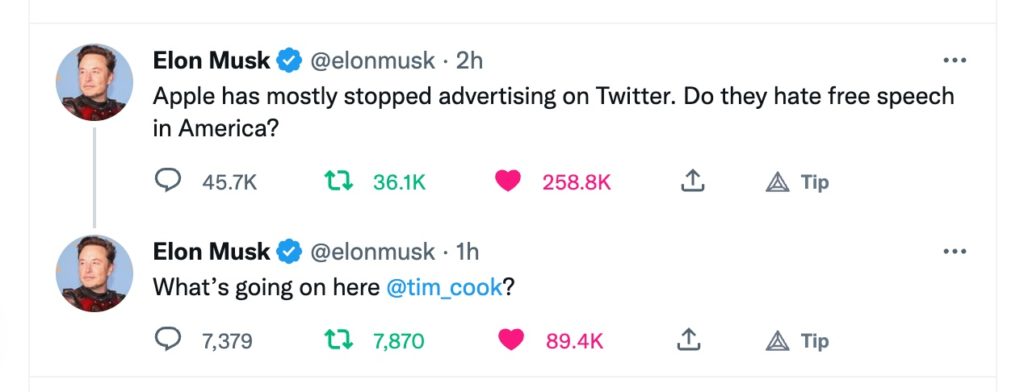Open the profile avatar on first tweet
Image resolution: width=1024 pixels, height=392 pixels.
coord(95,82)
